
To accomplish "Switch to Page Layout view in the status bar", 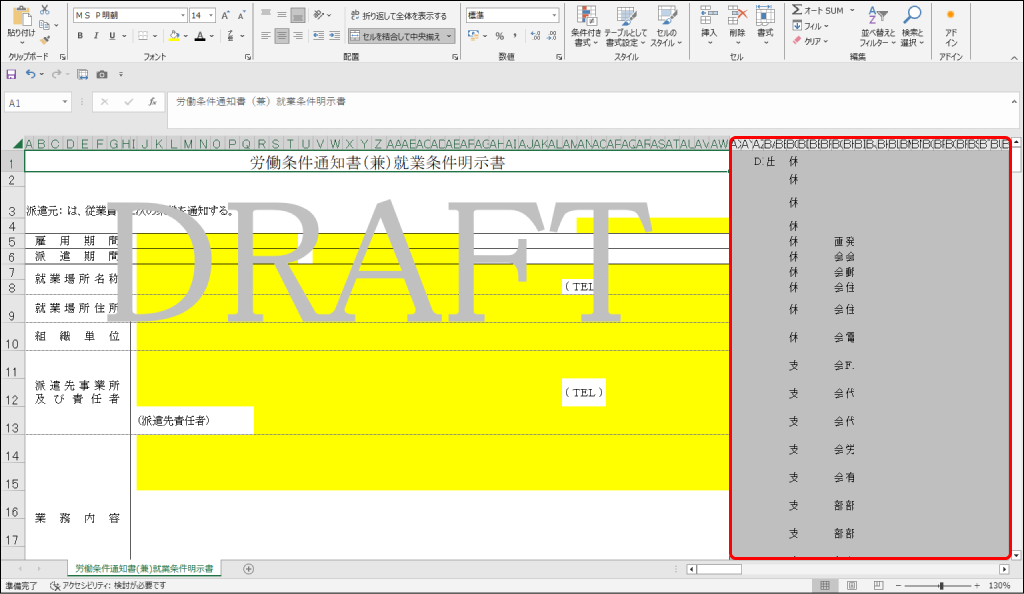I will point(852,585).
